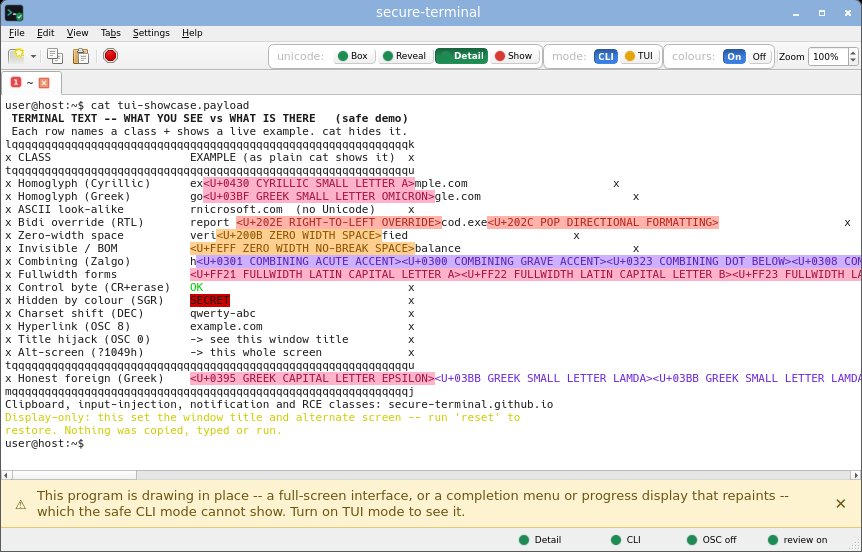
Task: Select the Detail unicode mode
Action: pos(461,56)
